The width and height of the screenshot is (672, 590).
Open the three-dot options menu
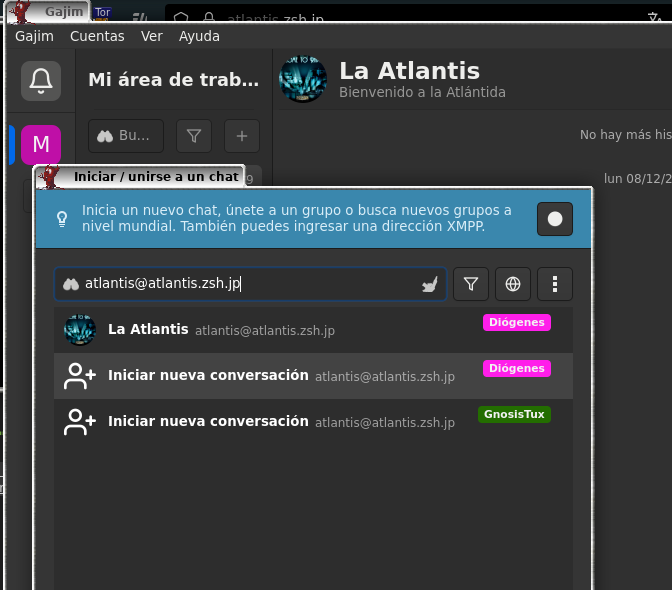[x=555, y=284]
